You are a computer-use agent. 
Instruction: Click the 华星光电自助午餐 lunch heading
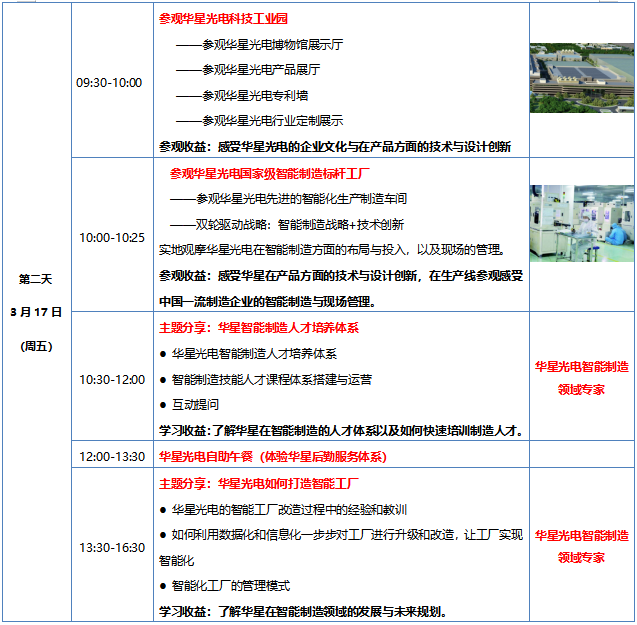[272, 457]
